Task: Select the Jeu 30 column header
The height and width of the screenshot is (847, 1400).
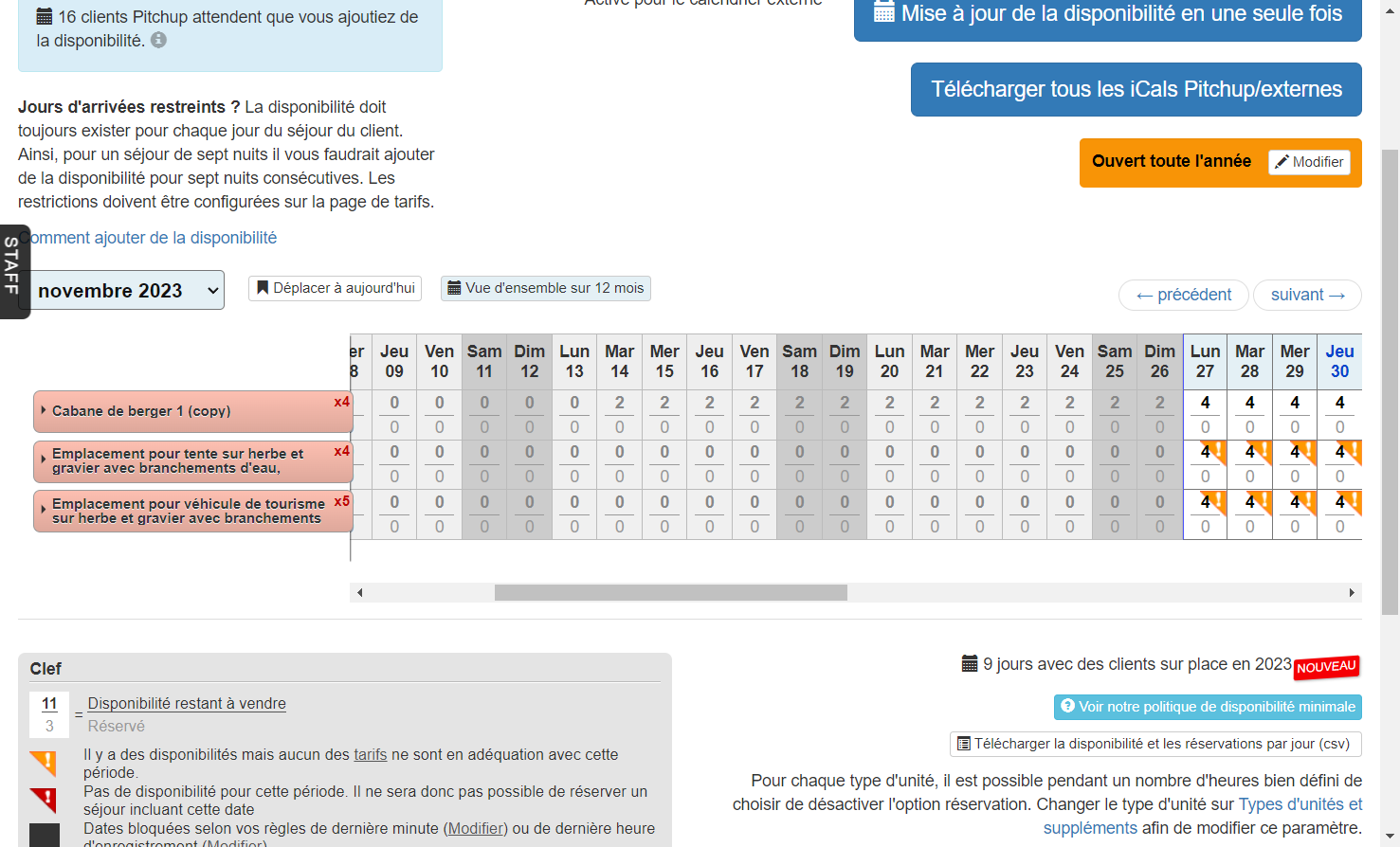Action: 1339,361
